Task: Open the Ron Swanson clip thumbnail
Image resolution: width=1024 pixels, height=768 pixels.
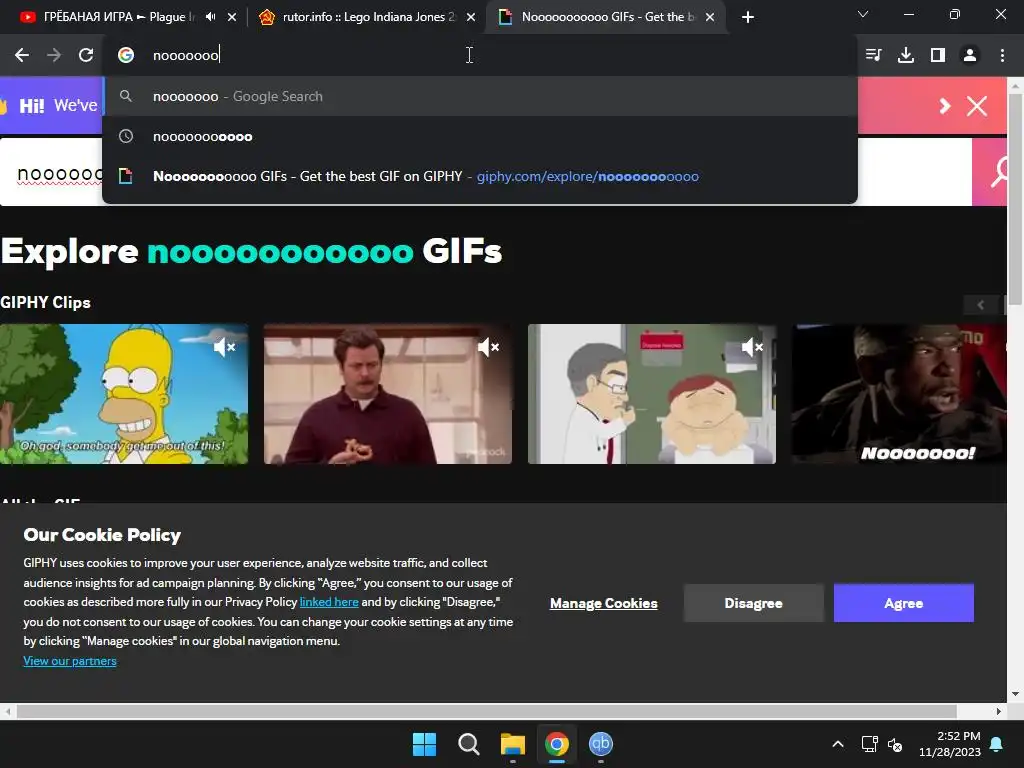Action: tap(388, 394)
